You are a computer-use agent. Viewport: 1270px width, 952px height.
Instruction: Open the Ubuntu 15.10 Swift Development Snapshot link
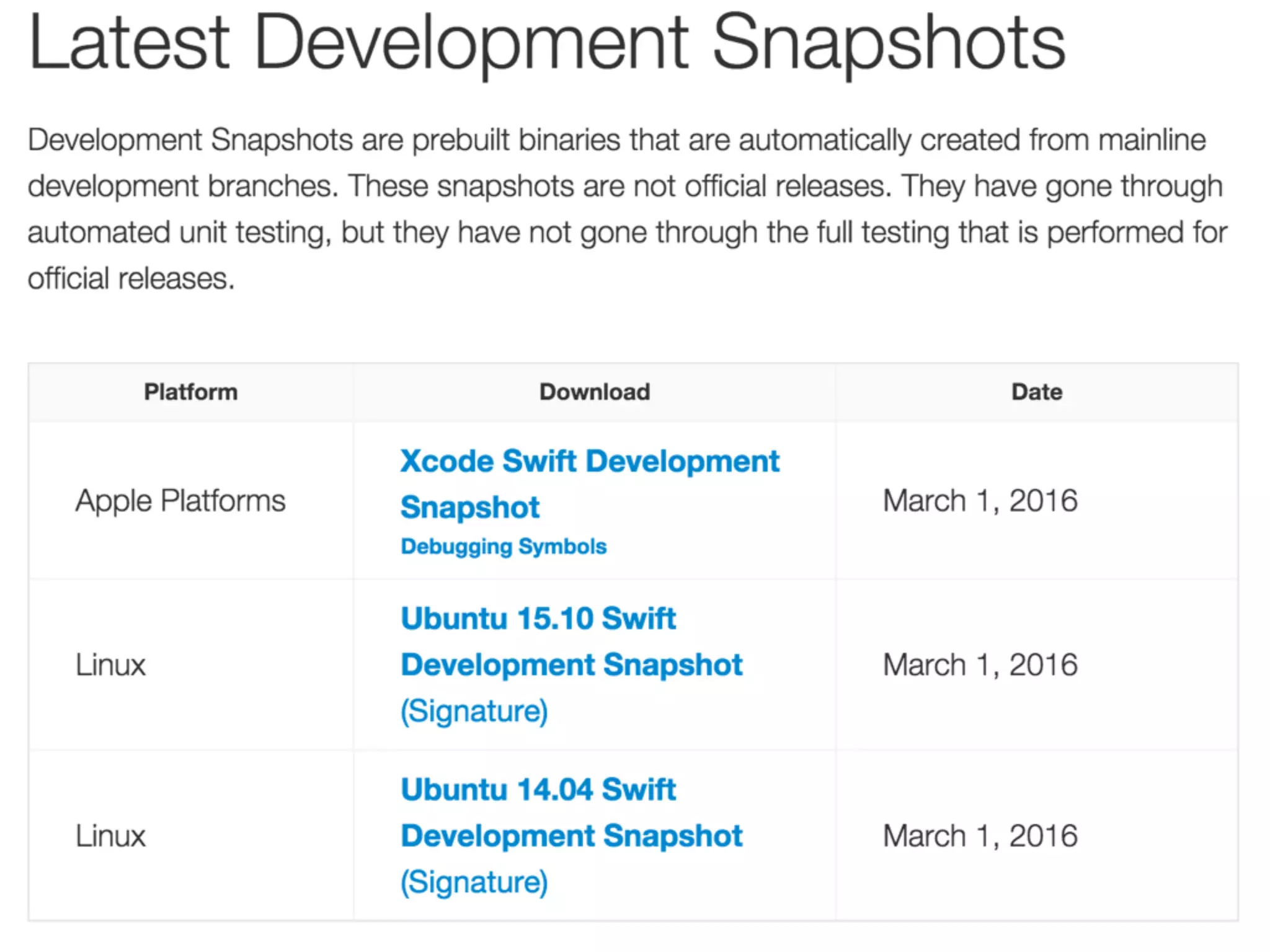click(x=538, y=619)
